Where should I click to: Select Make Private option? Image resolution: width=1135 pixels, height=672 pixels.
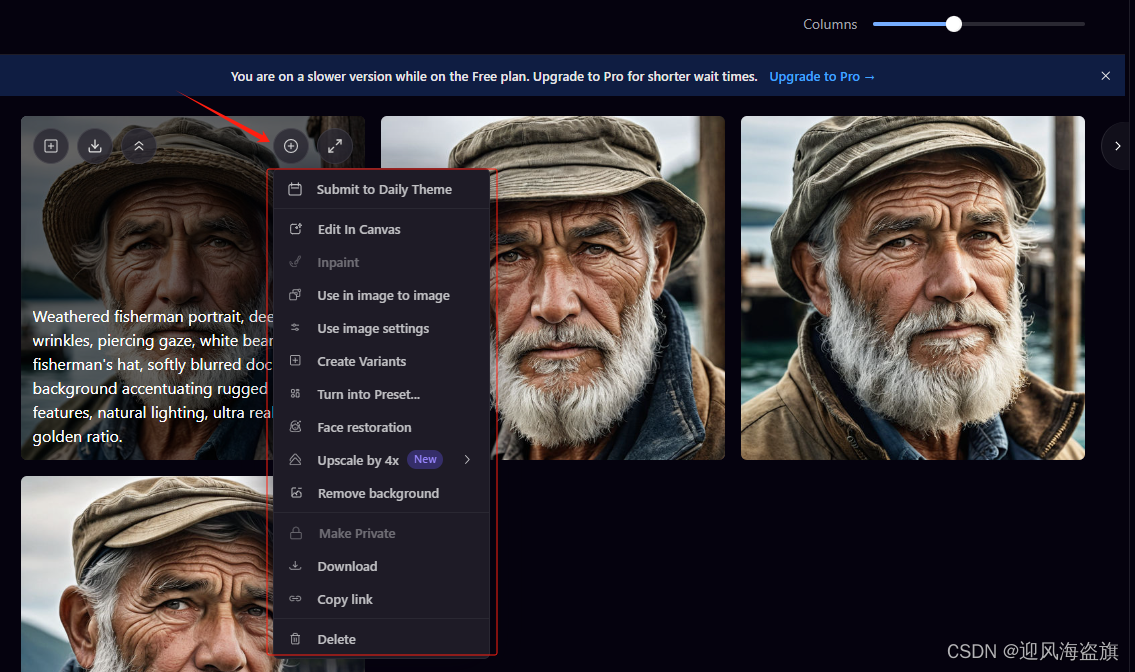point(381,533)
